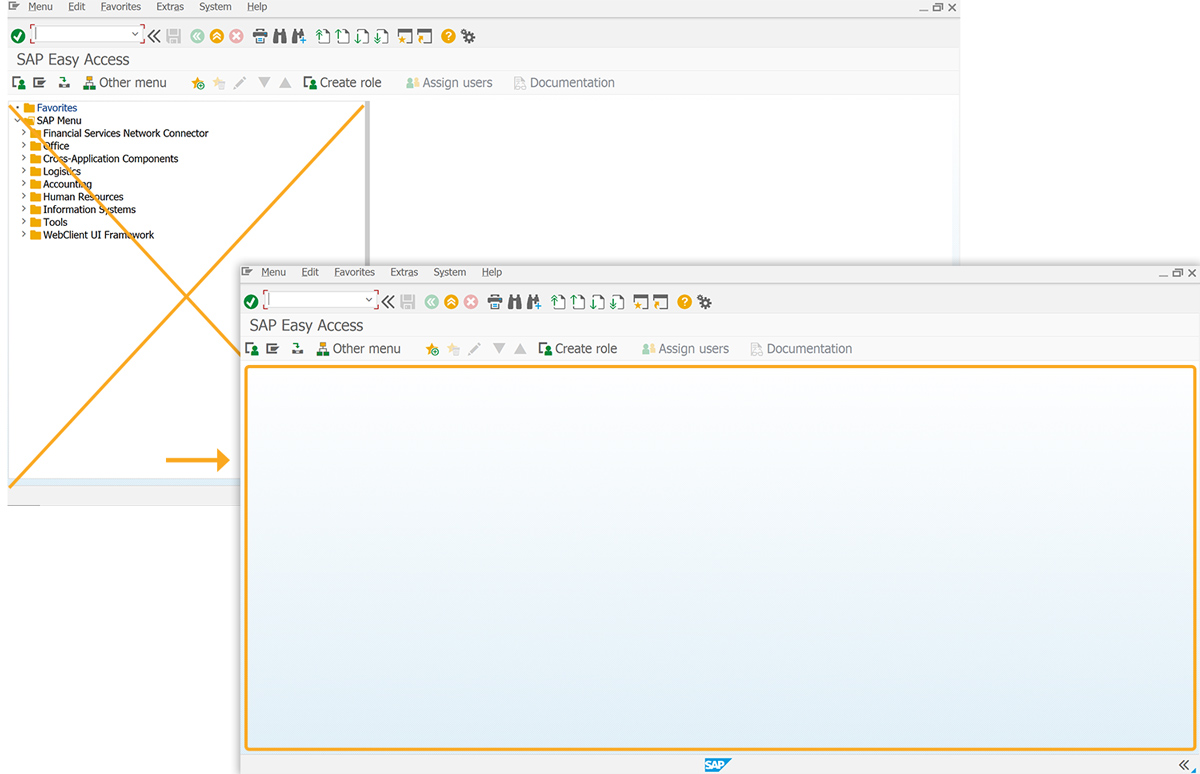Open the Extras menu in the back window
This screenshot has height=774, width=1200.
(170, 7)
